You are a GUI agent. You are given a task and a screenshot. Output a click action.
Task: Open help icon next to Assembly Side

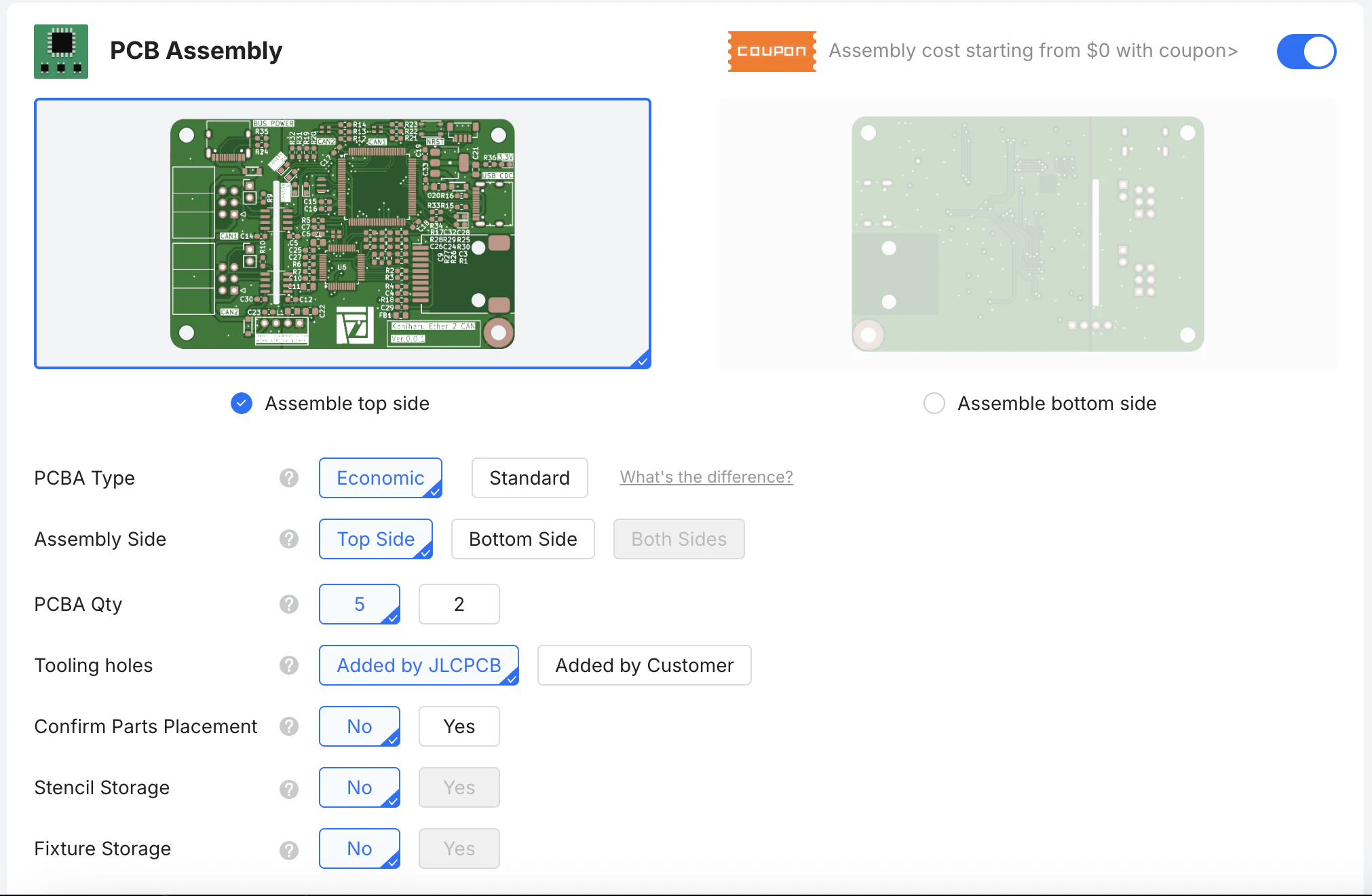(x=289, y=539)
